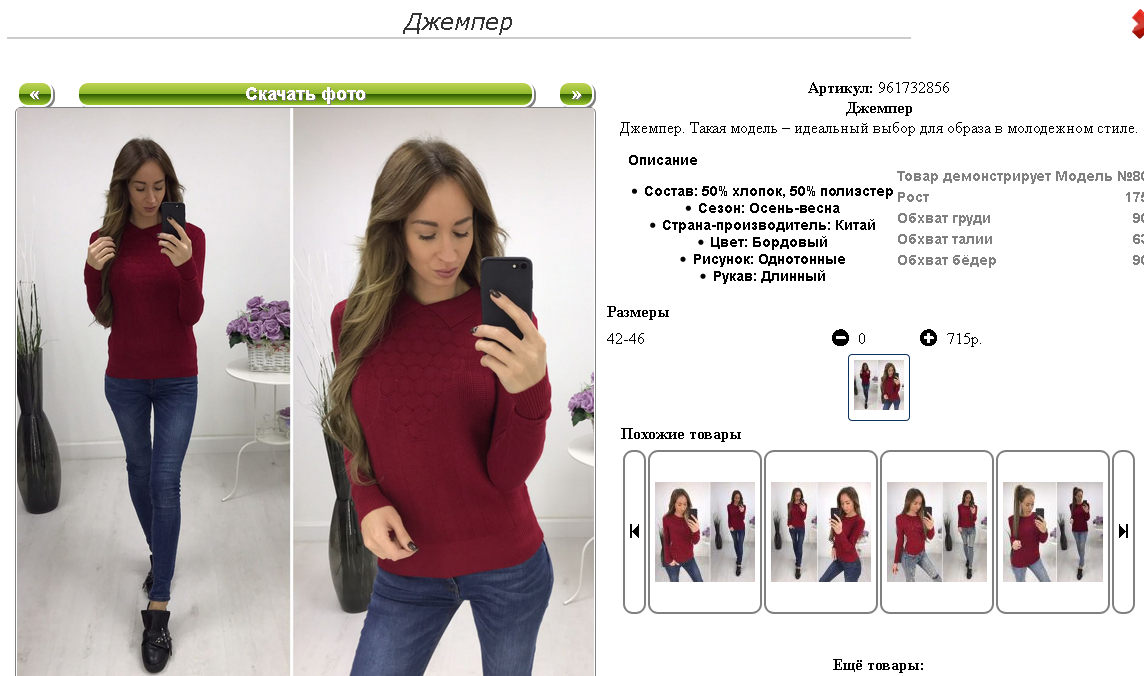Decrease quantity with the minus icon
Viewport: 1144px width, 676px height.
[840, 338]
